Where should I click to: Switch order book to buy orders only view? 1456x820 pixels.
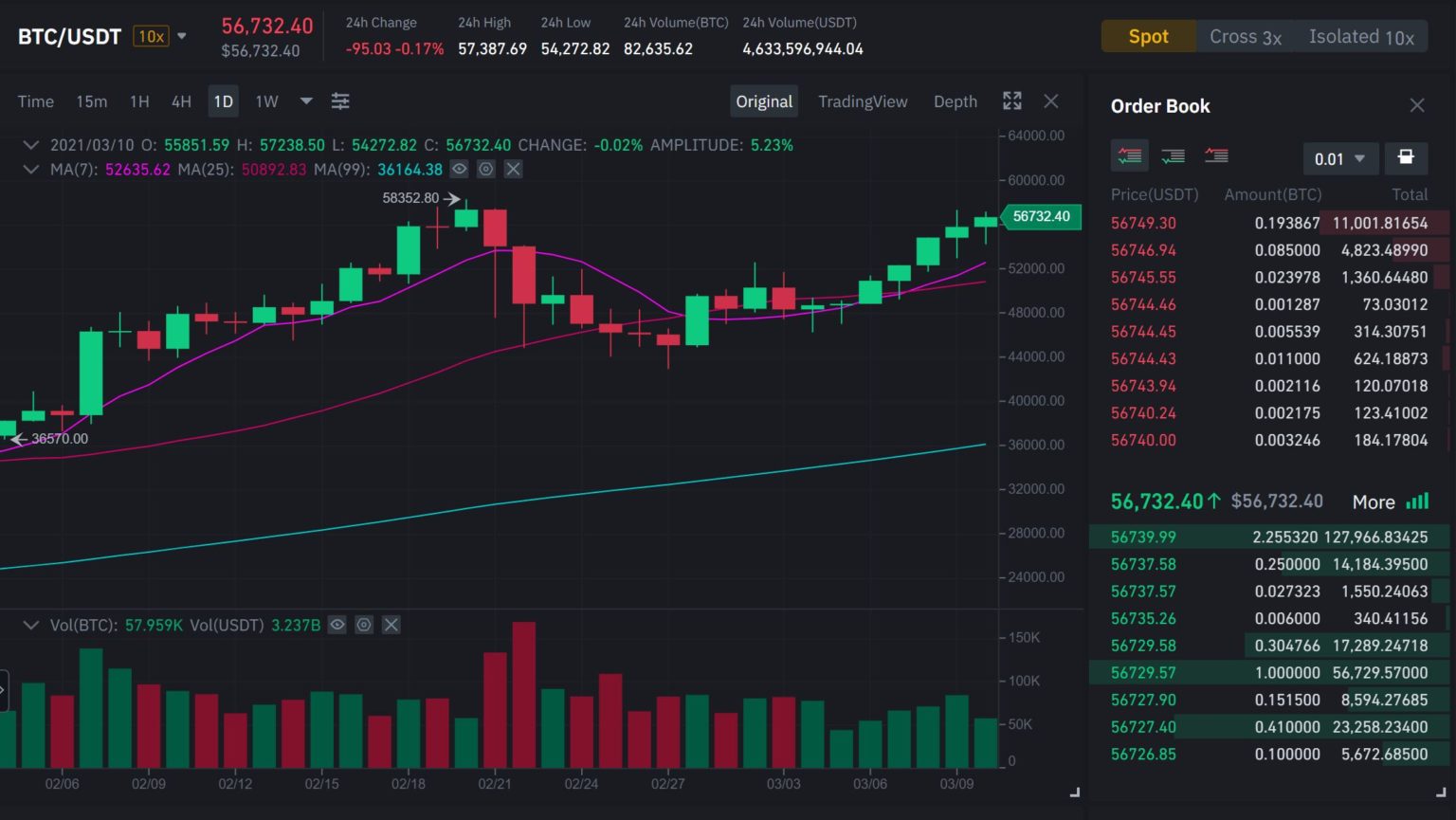tap(1173, 155)
